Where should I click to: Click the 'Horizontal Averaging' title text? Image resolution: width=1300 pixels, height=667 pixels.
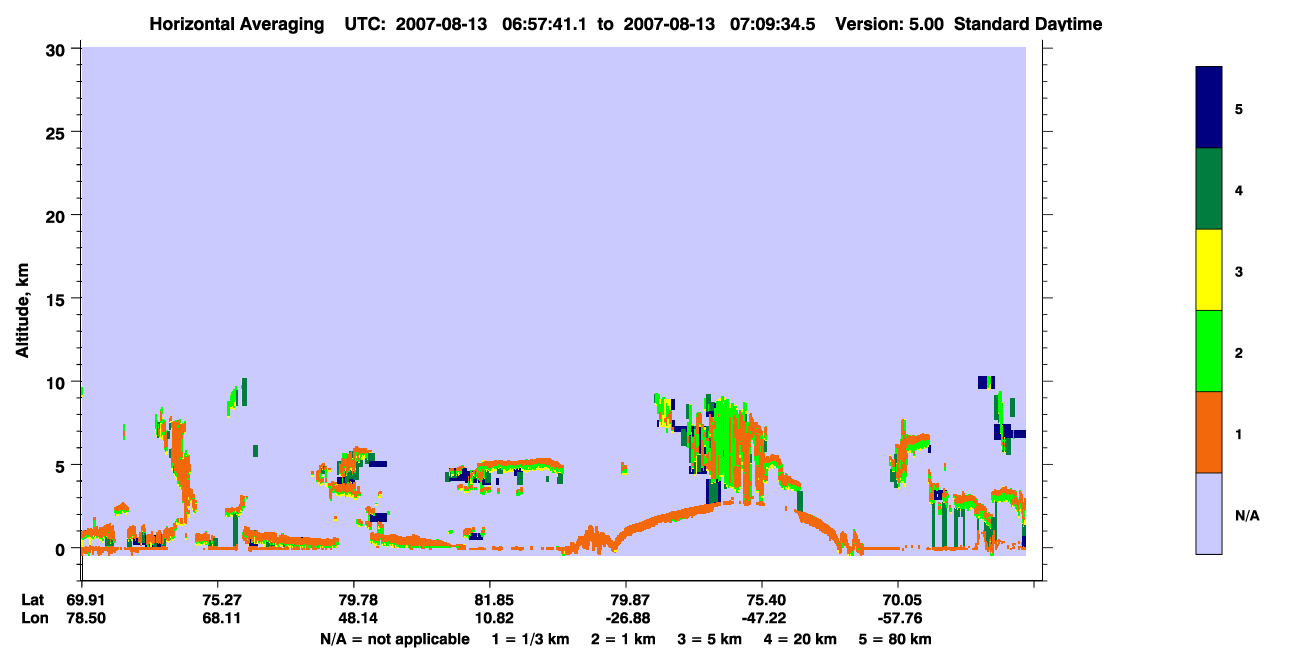237,23
